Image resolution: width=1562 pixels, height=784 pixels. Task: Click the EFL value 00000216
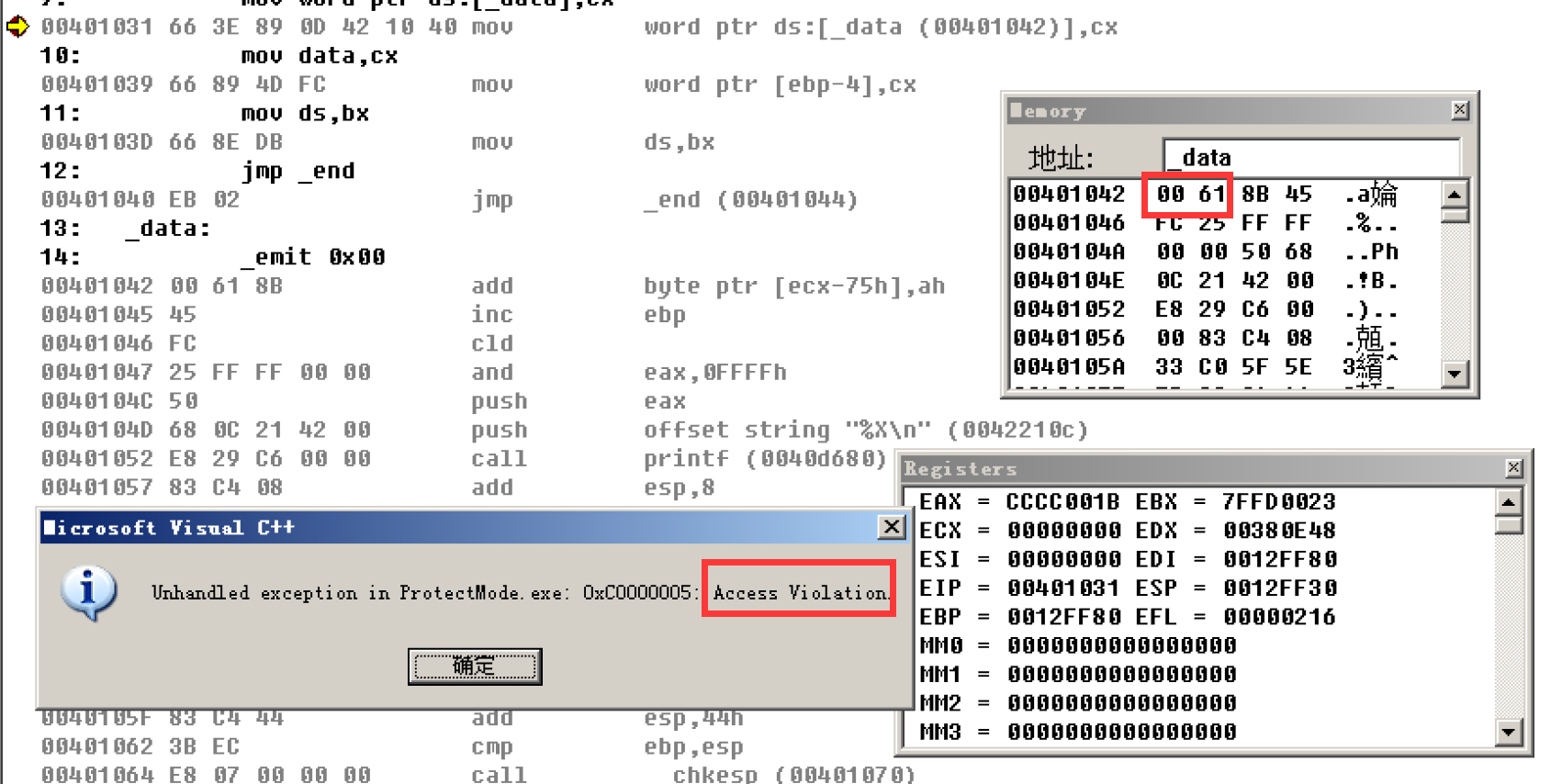coord(1278,617)
